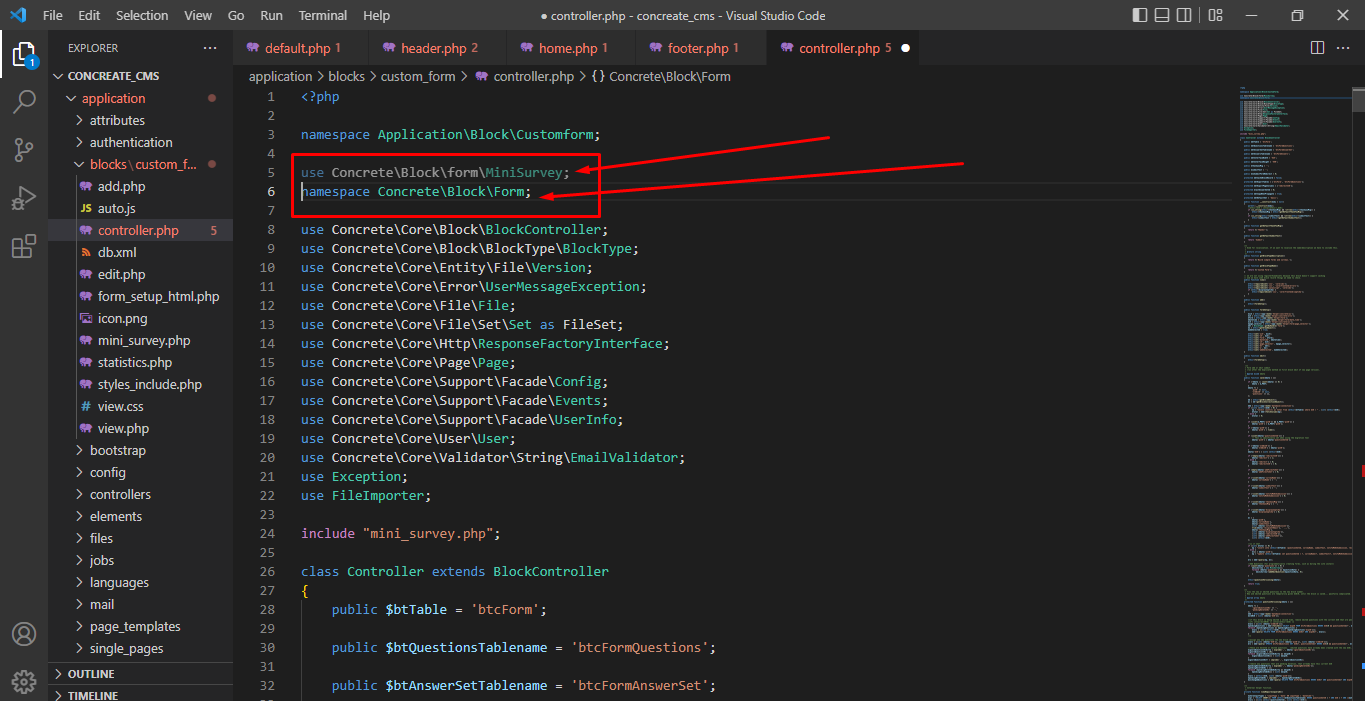Open the Accounts menu icon
Viewport: 1365px width, 701px height.
coord(24,634)
